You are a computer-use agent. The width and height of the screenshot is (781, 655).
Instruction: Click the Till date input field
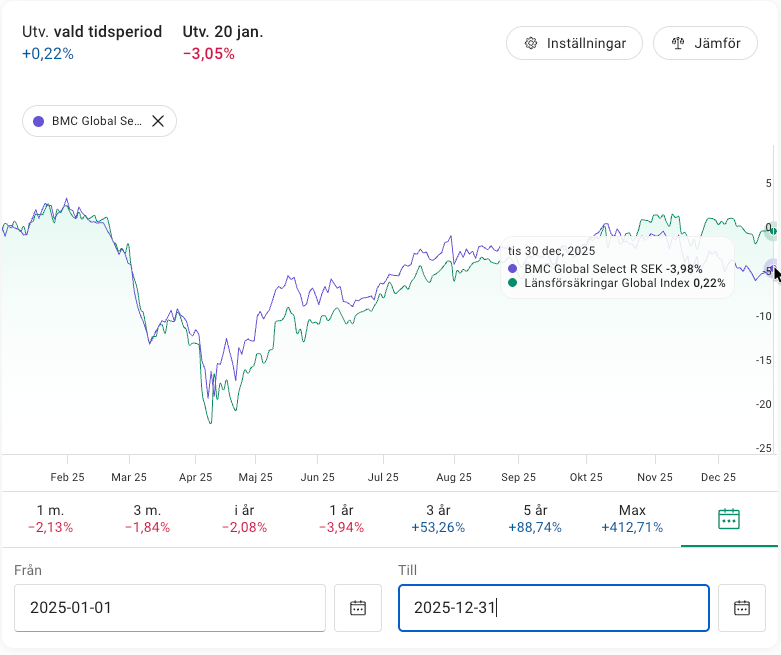point(553,608)
